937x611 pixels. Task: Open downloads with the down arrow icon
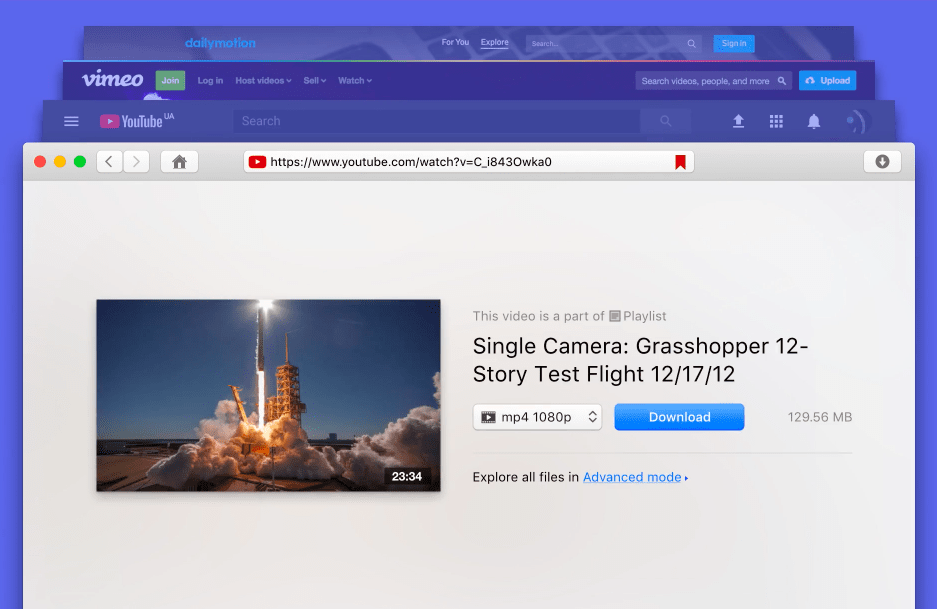[x=882, y=162]
